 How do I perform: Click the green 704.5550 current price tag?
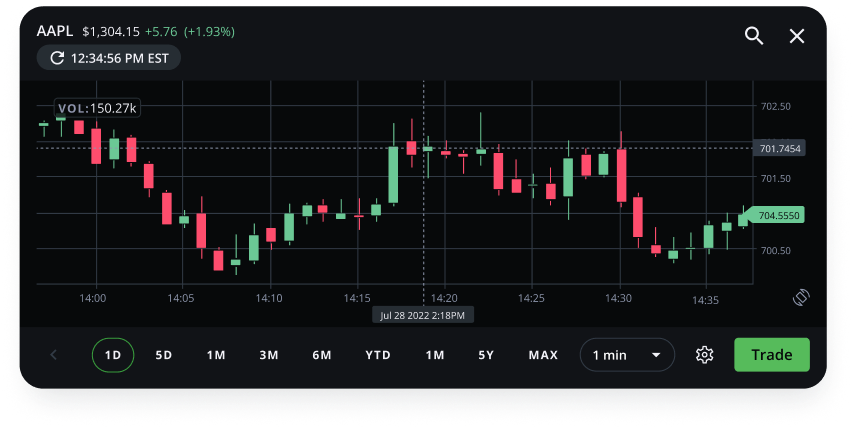click(779, 215)
